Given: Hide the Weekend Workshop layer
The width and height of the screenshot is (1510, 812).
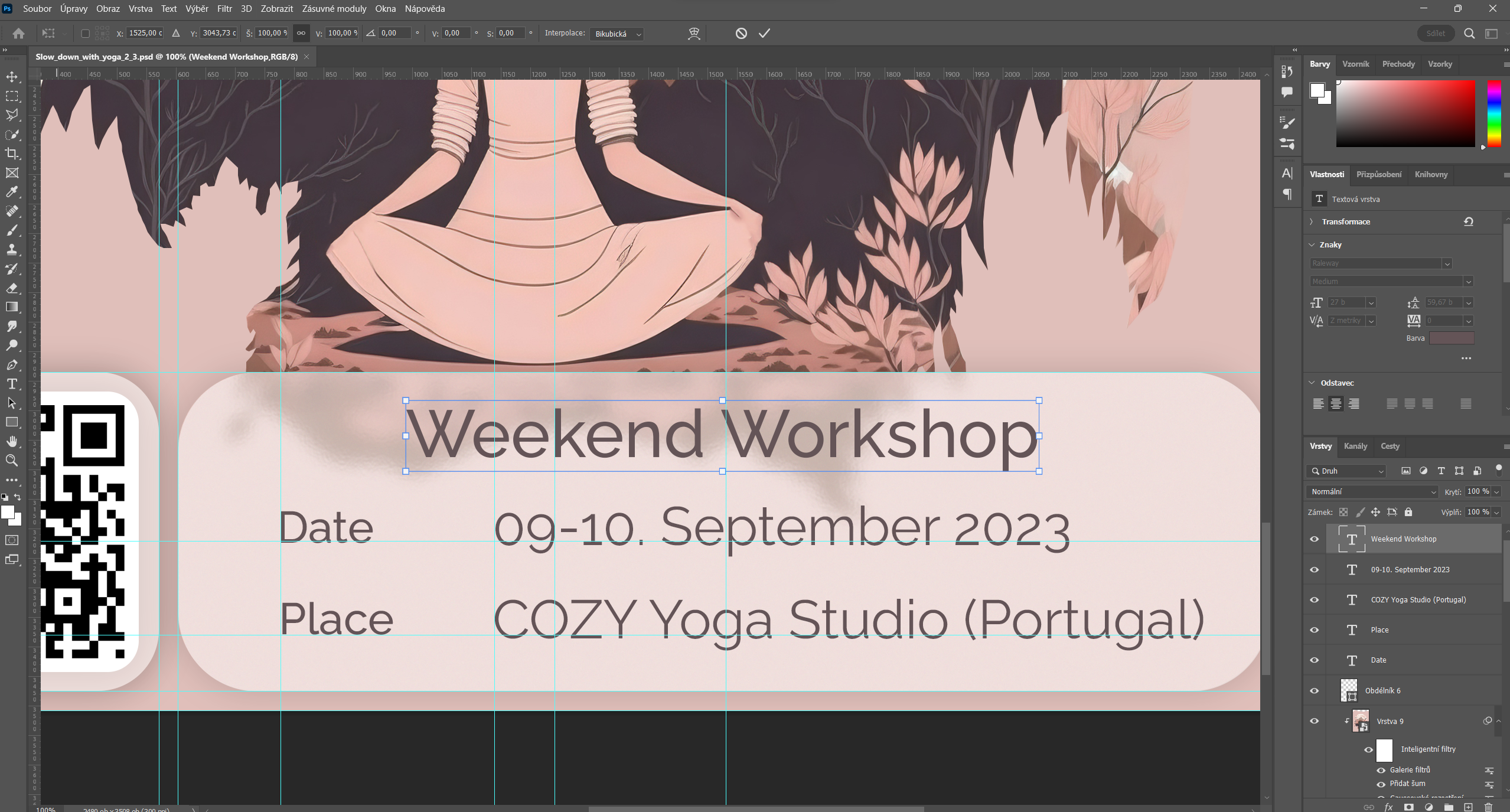Looking at the screenshot, I should (x=1314, y=539).
